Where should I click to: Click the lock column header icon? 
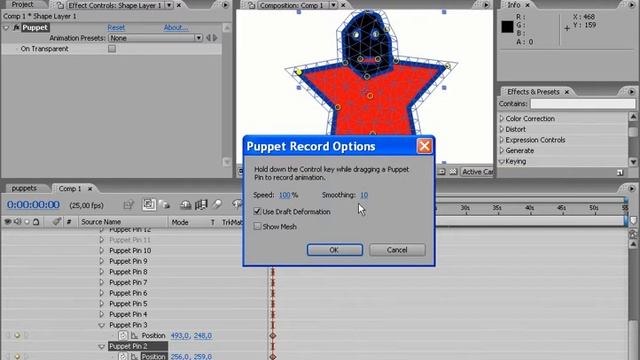pyautogui.click(x=36, y=222)
